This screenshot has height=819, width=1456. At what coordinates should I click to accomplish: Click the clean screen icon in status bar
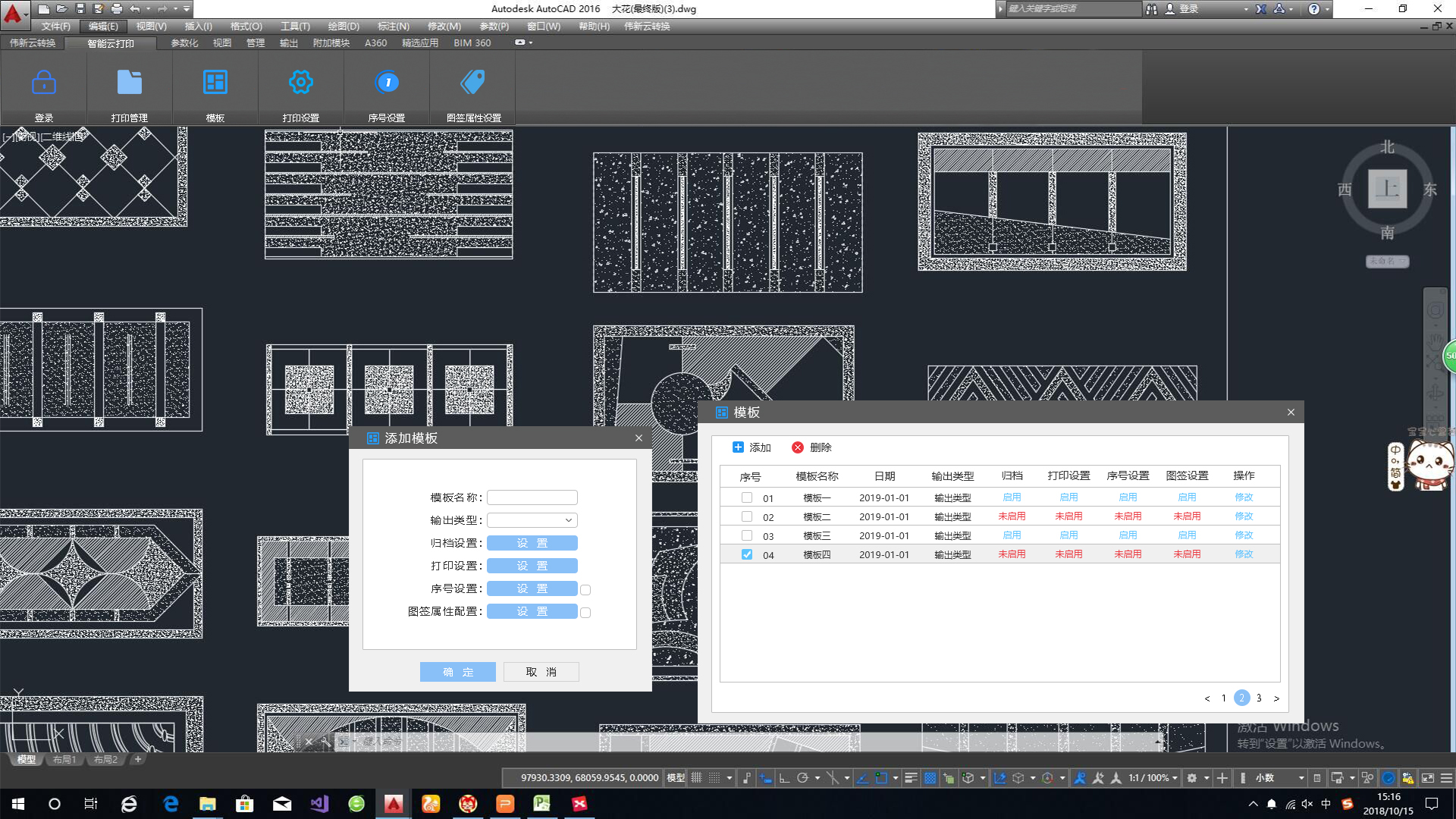tap(1428, 778)
